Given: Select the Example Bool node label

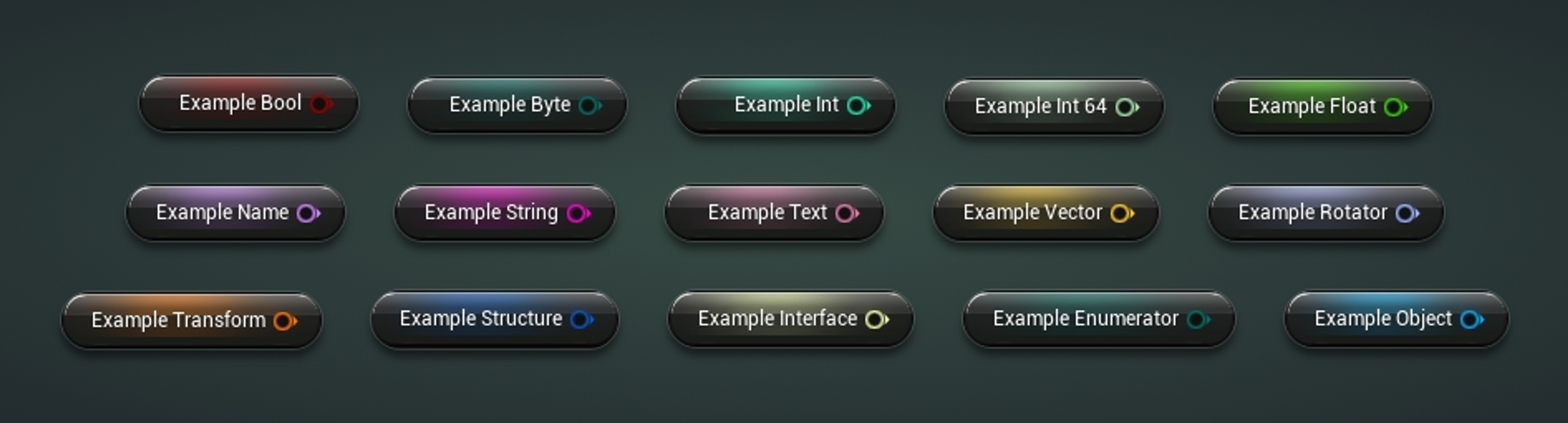Looking at the screenshot, I should coord(240,103).
